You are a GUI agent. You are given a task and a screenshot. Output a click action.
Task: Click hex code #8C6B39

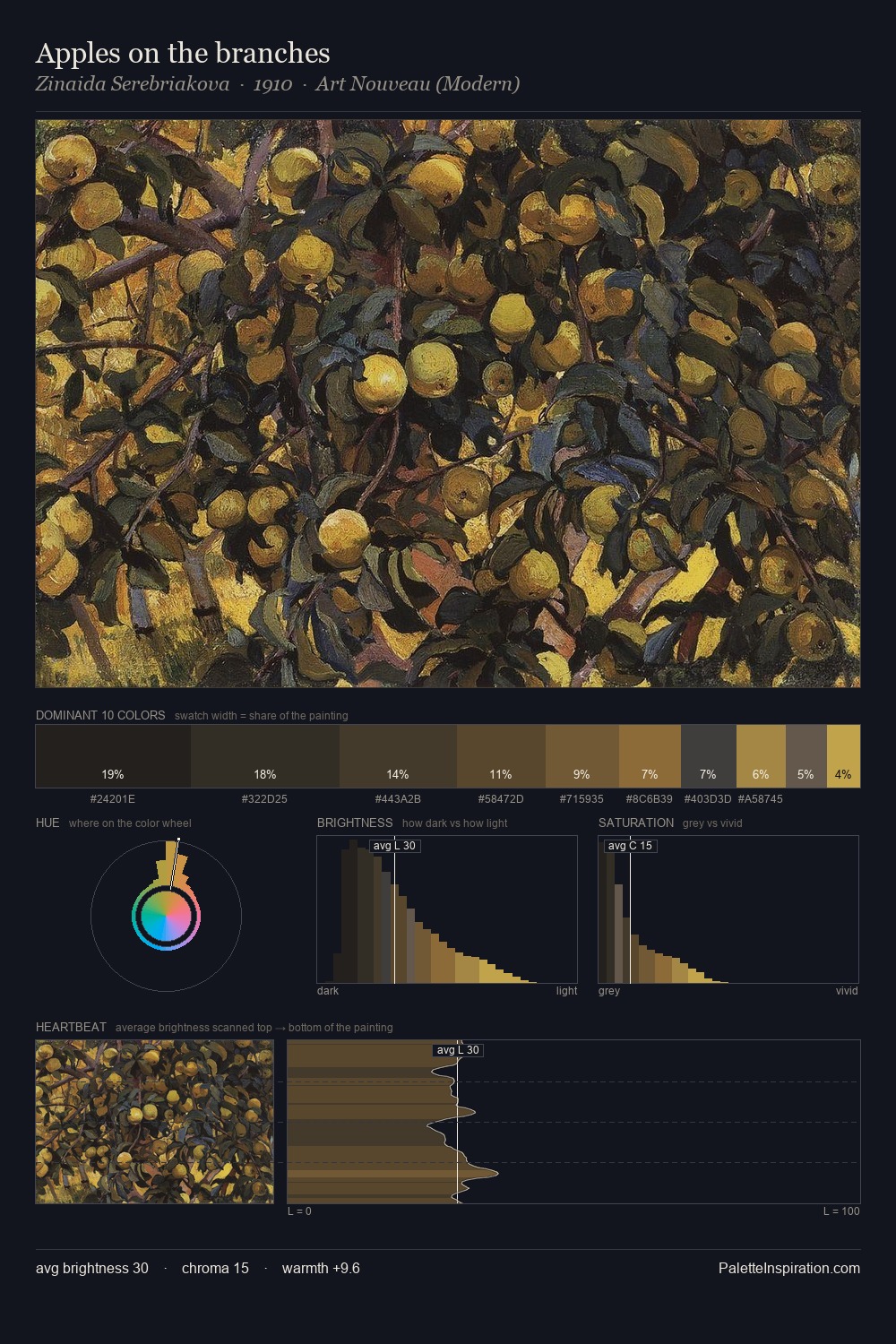pyautogui.click(x=650, y=798)
